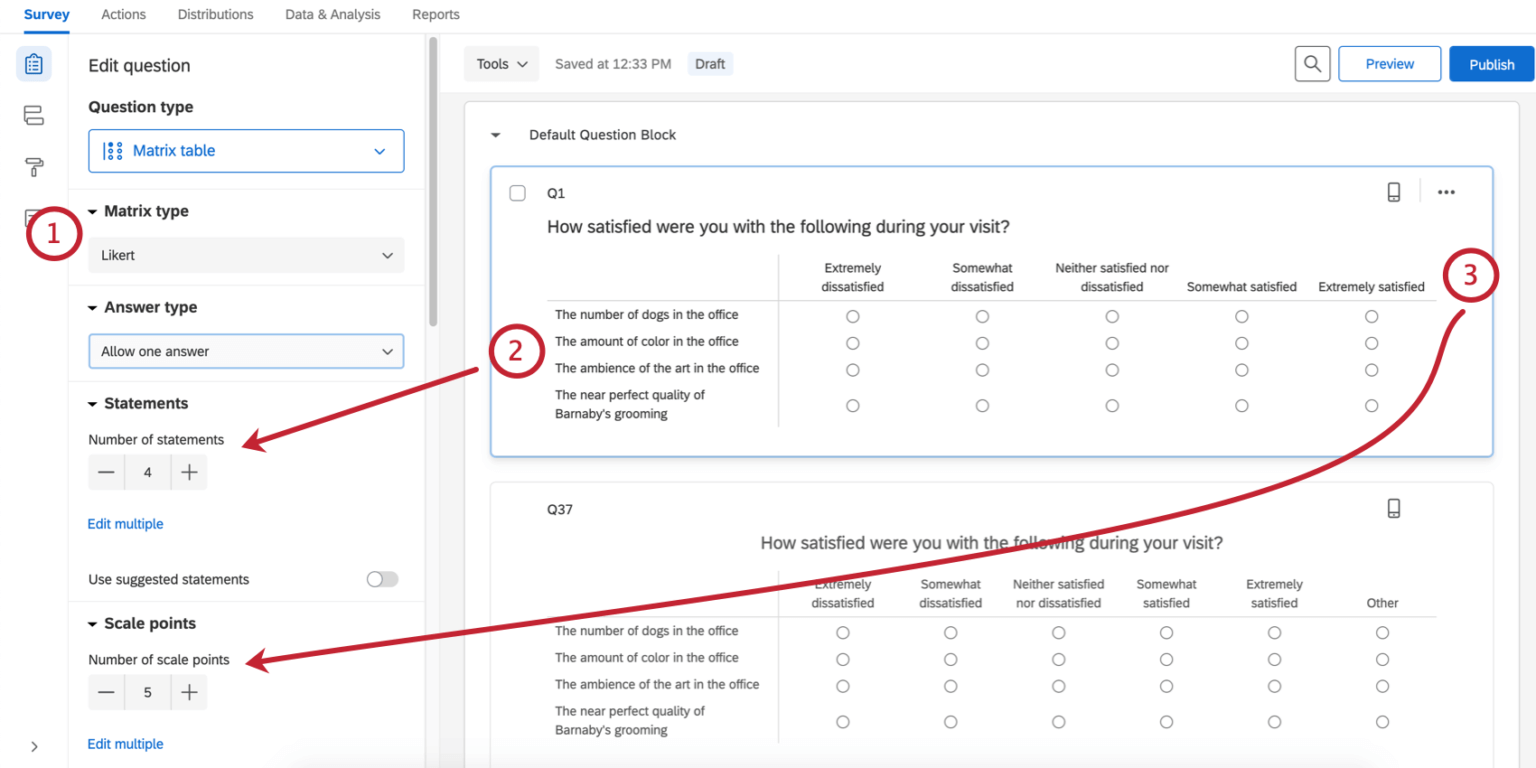Open Look and feel paint roller icon

click(34, 167)
